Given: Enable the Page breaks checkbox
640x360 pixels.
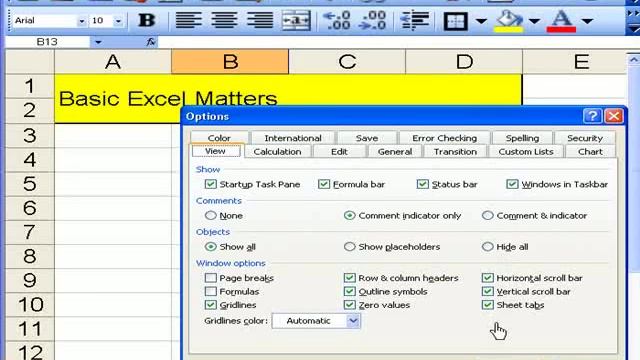Looking at the screenshot, I should [211, 278].
